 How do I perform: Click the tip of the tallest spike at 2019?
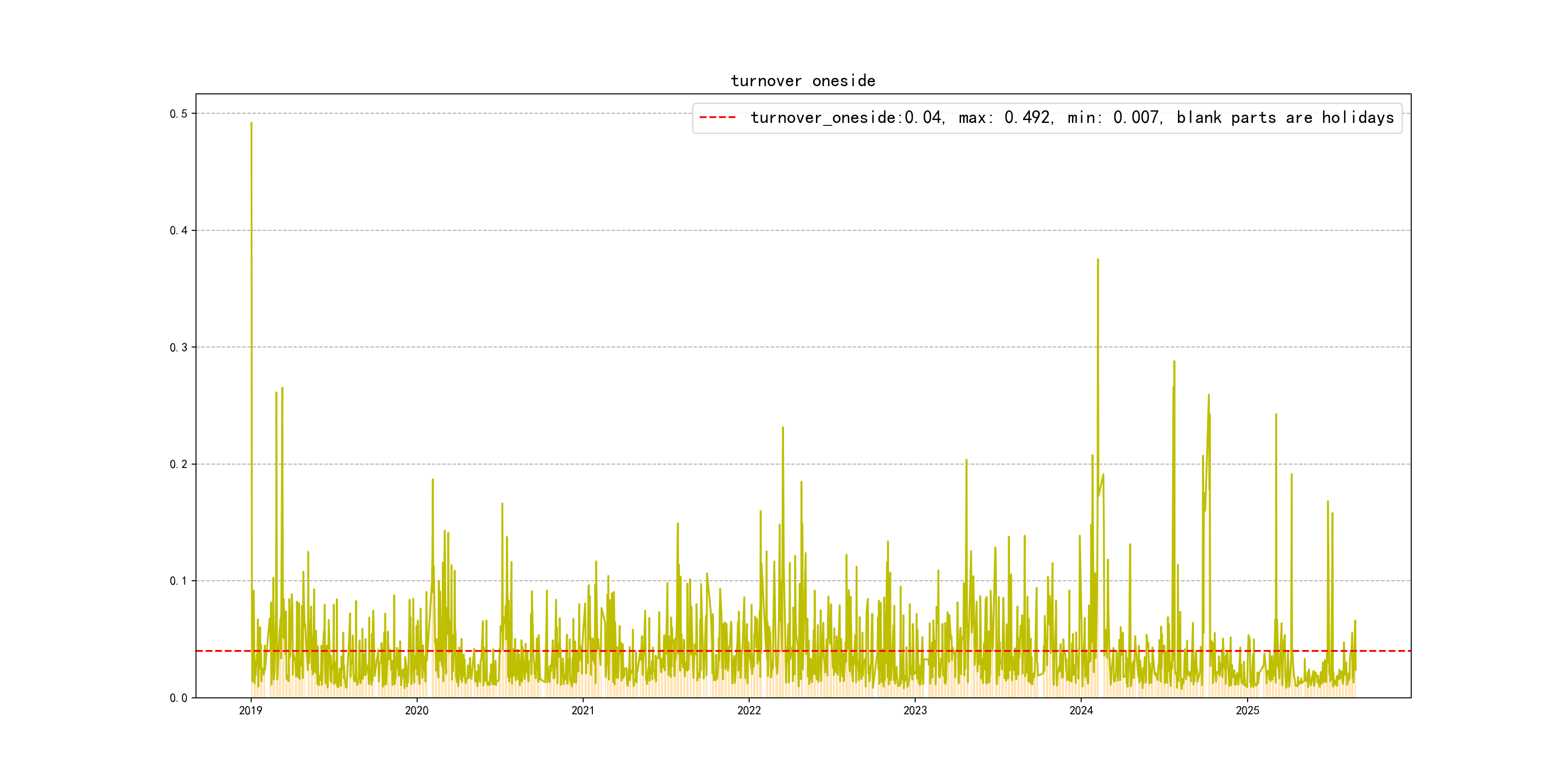[251, 123]
